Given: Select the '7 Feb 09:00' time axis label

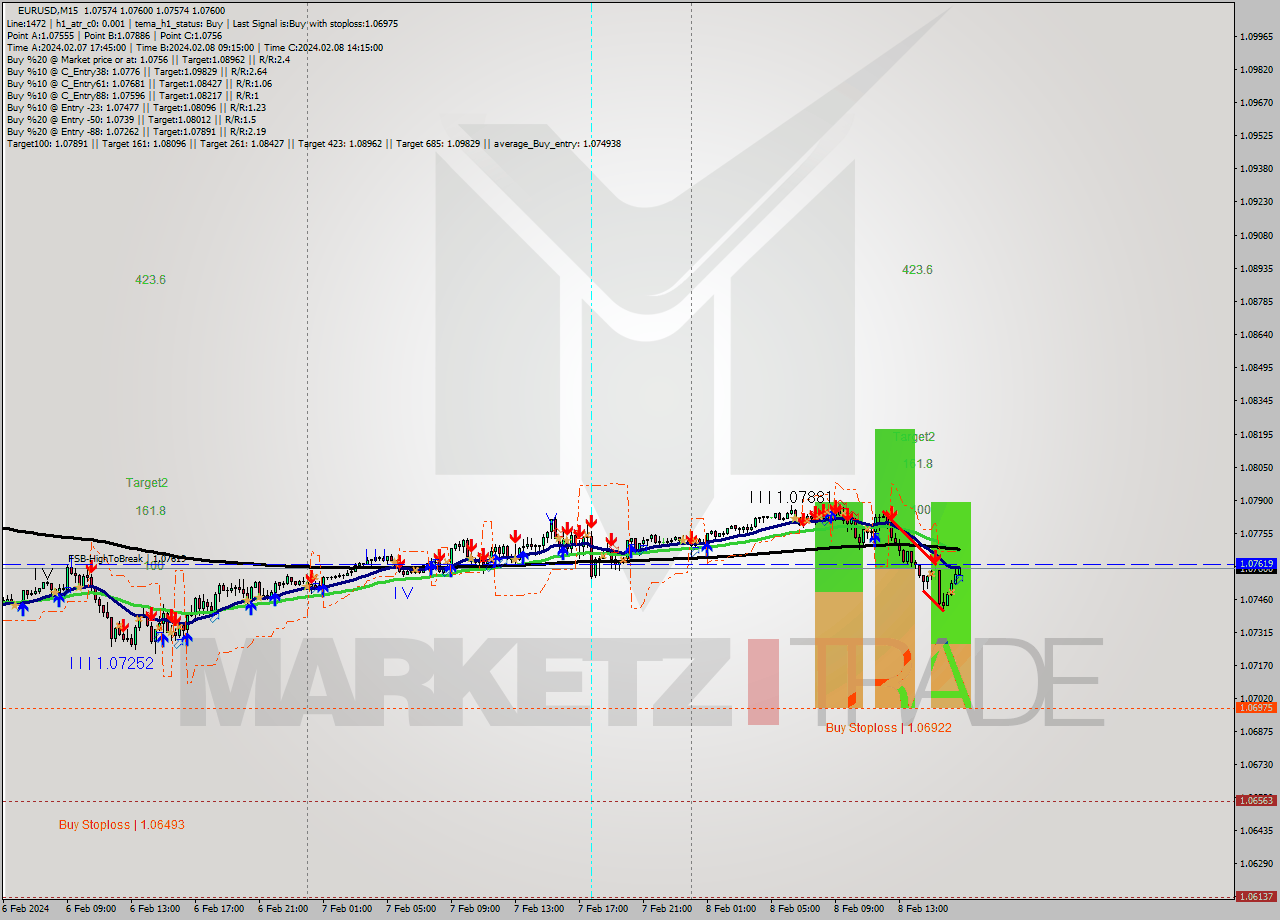Looking at the screenshot, I should tap(475, 909).
